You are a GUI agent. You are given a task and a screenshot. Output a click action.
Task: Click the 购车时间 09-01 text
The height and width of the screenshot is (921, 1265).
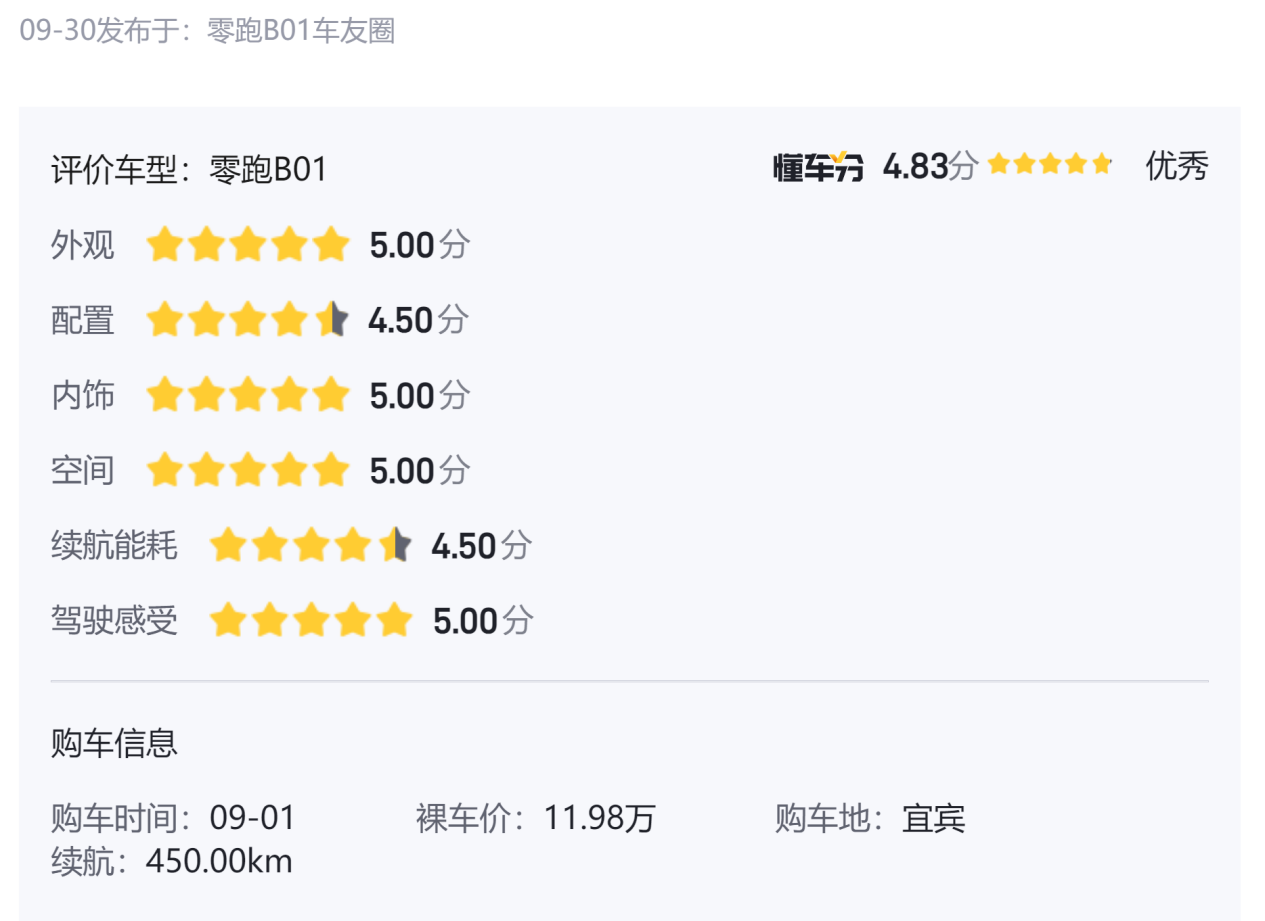pos(174,818)
